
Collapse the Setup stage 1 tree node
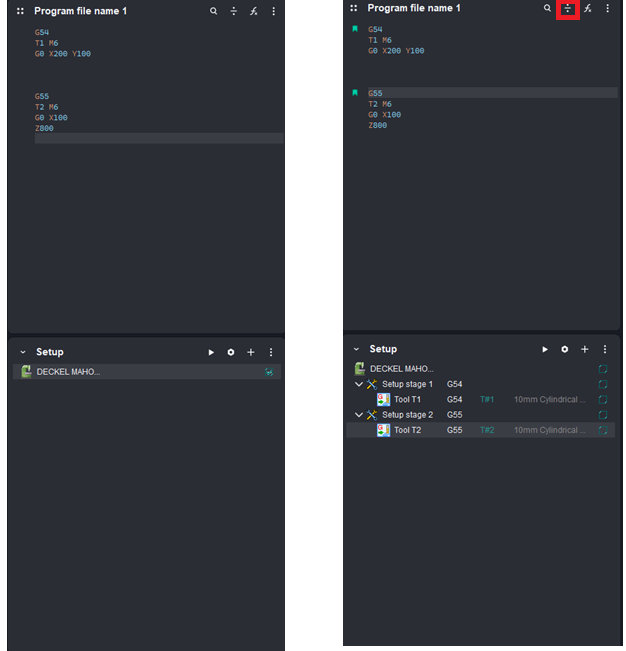(359, 384)
